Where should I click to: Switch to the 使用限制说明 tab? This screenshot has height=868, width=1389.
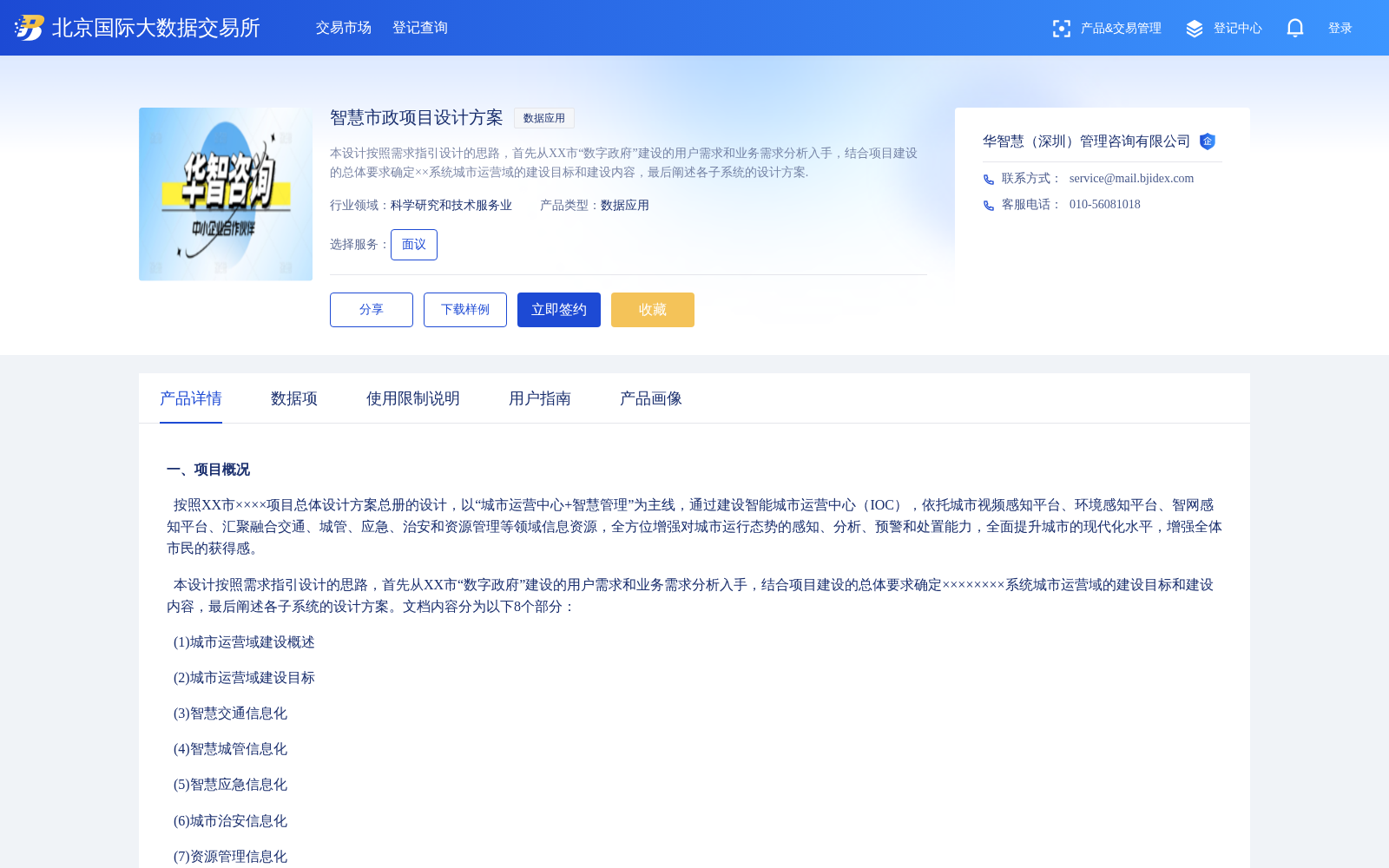pyautogui.click(x=413, y=398)
